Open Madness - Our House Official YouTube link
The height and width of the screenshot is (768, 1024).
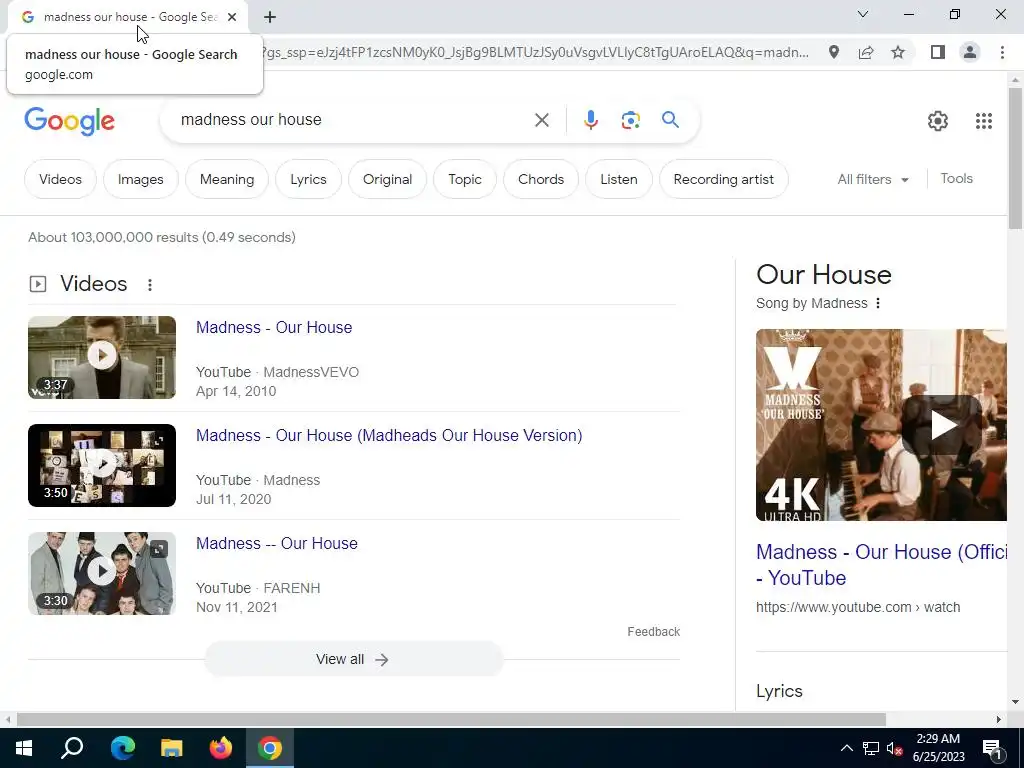881,565
